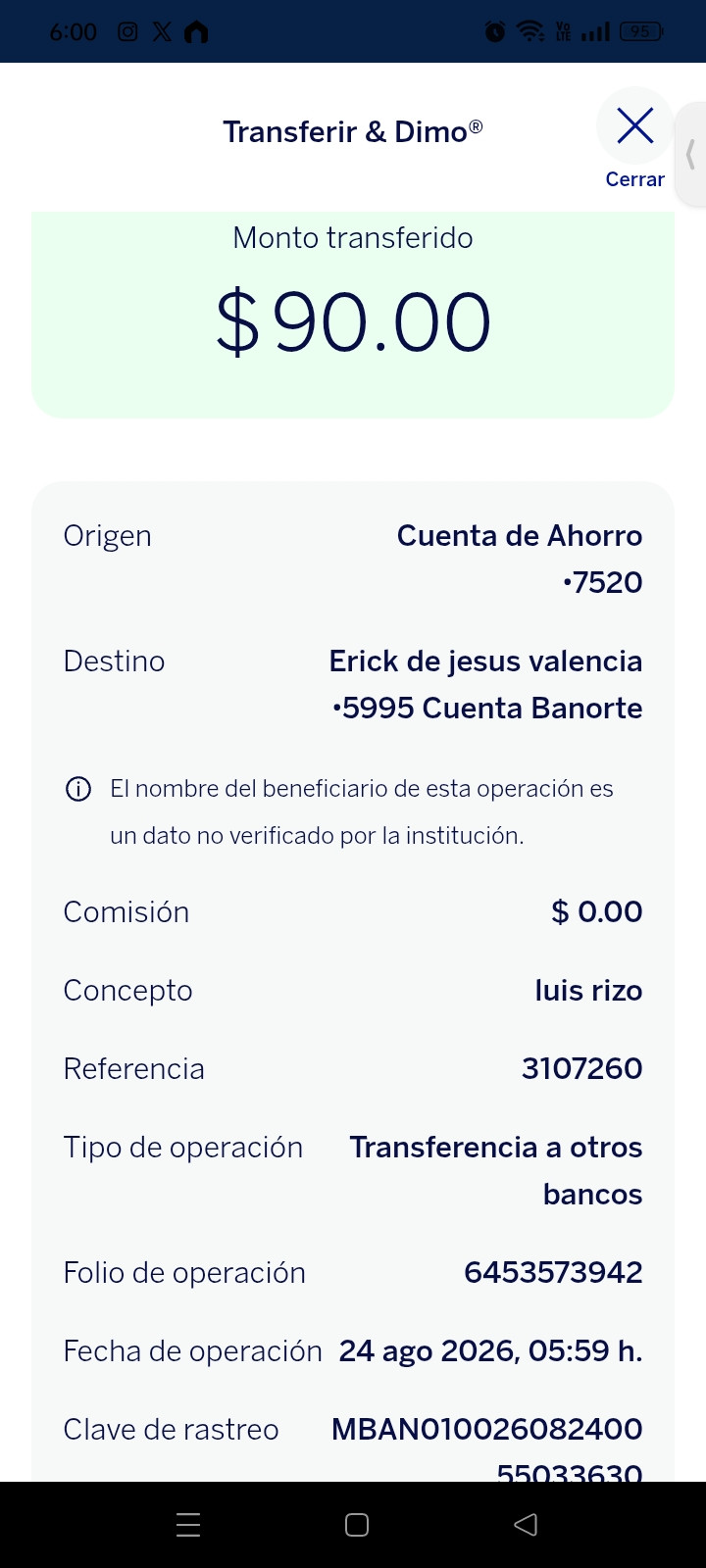Select the $90.00 transferred amount
This screenshot has width=706, height=1568.
click(353, 321)
